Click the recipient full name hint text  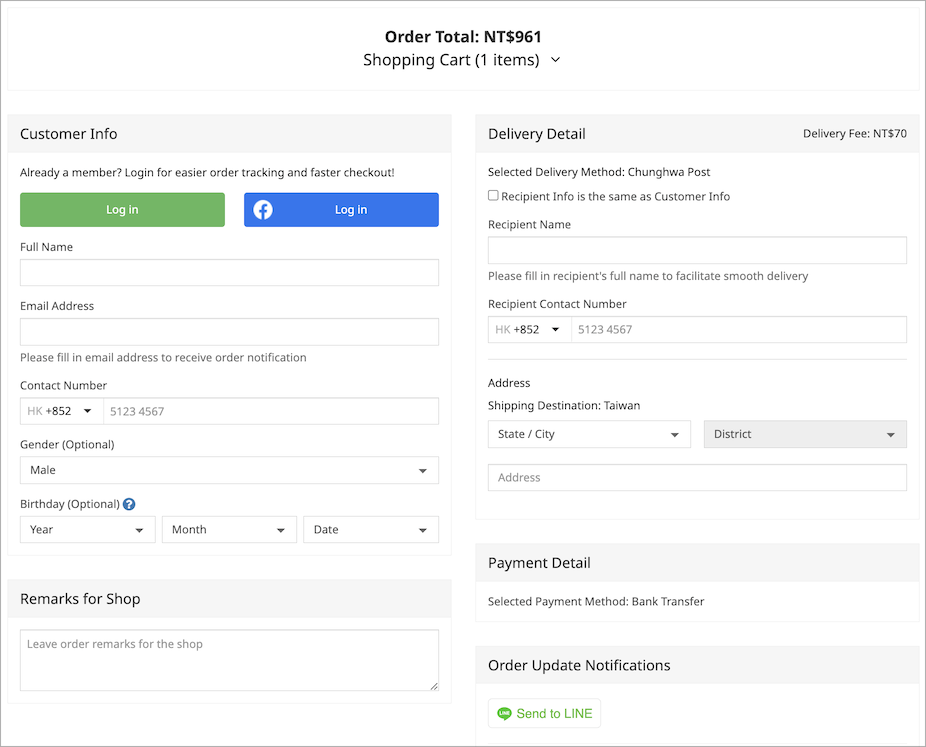click(x=648, y=276)
